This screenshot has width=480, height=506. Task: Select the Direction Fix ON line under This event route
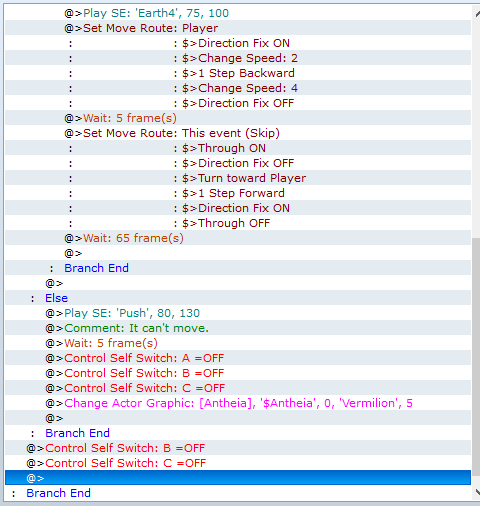pyautogui.click(x=238, y=208)
